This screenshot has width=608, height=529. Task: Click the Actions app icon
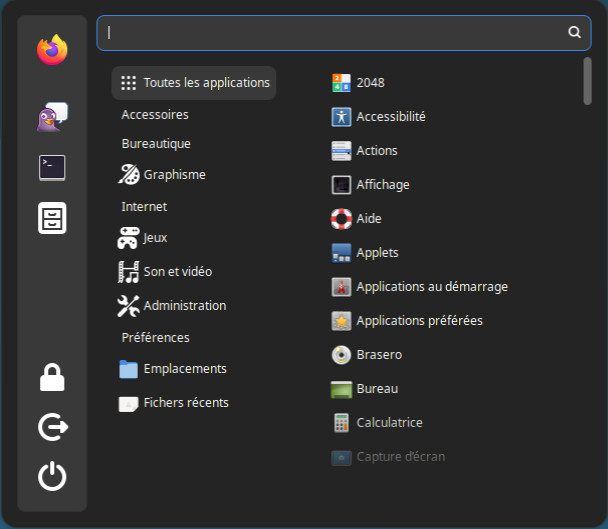[x=341, y=150]
